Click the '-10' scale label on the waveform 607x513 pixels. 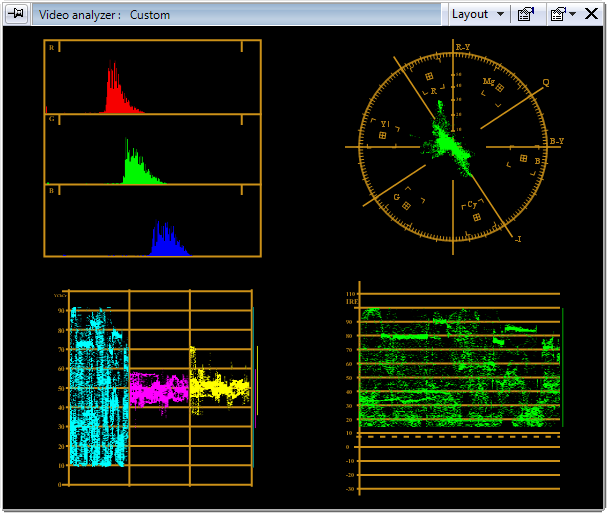point(350,461)
